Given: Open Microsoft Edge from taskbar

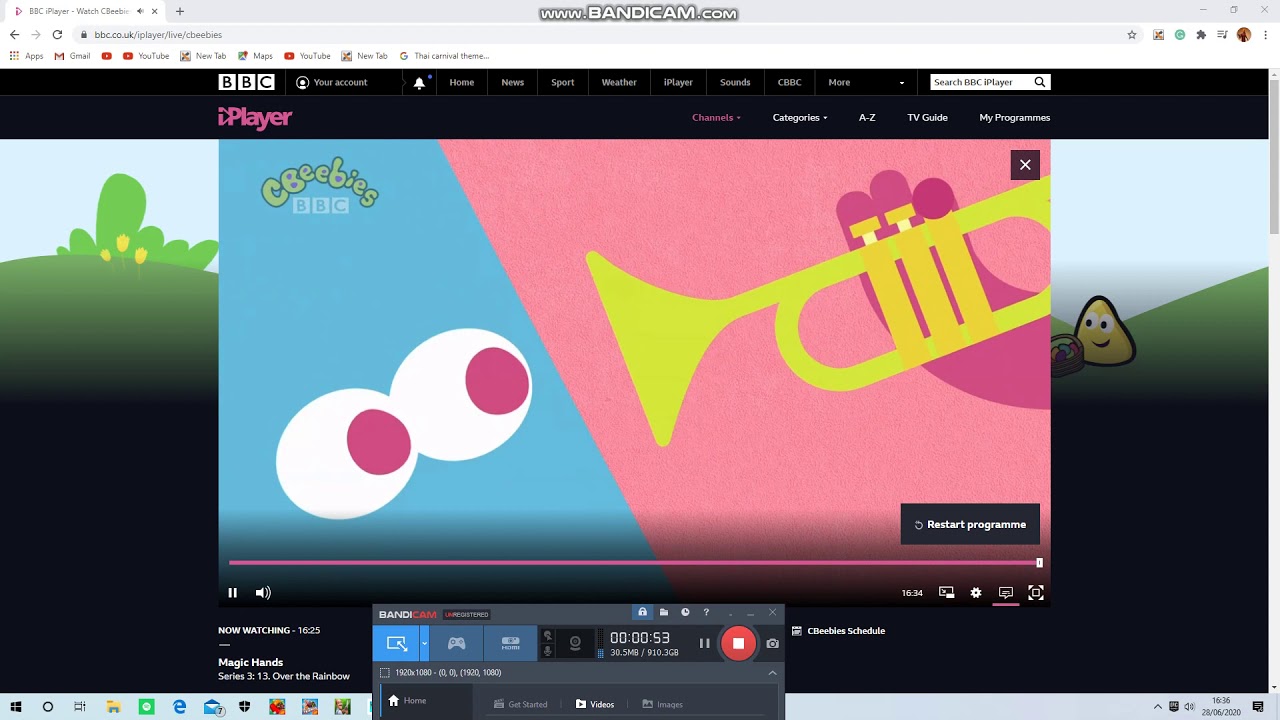Looking at the screenshot, I should coord(179,707).
